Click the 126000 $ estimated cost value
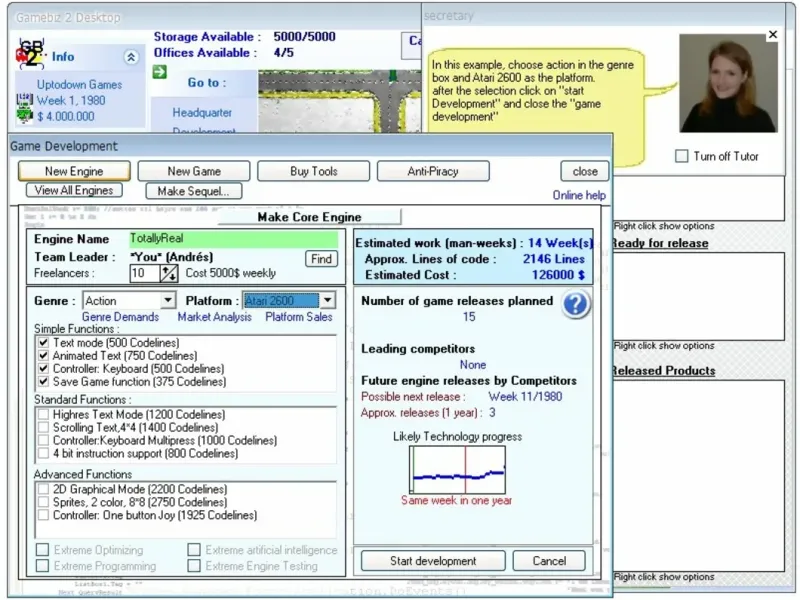The width and height of the screenshot is (800, 600). click(x=558, y=275)
